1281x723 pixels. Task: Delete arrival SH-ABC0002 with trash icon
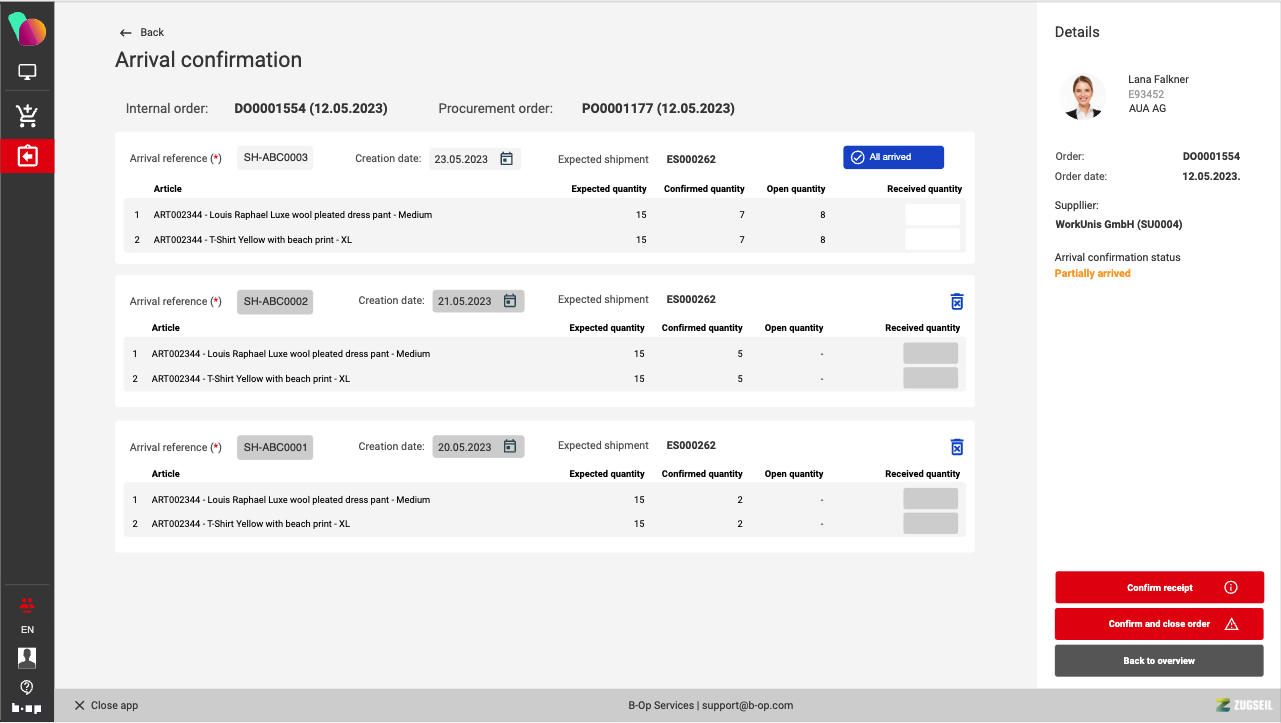(956, 302)
